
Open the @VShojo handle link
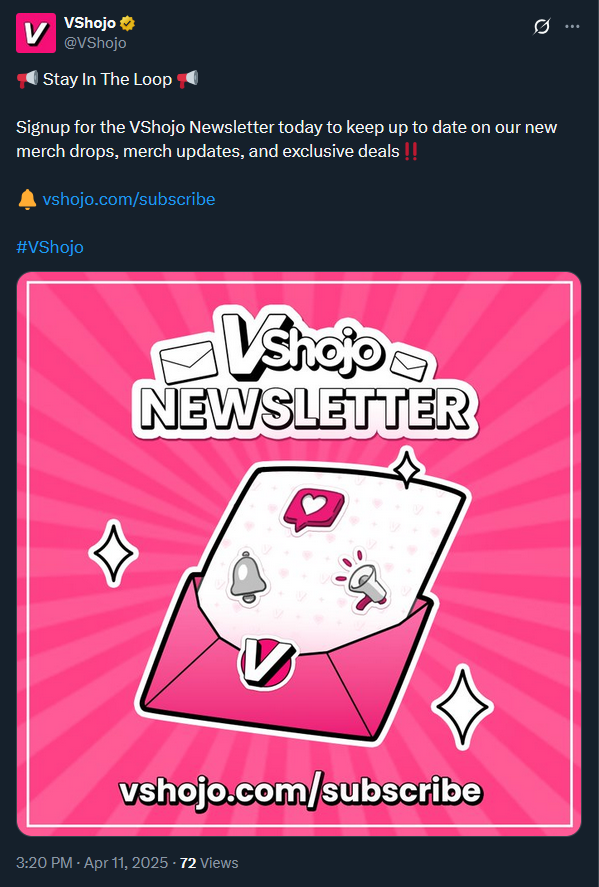[95, 43]
